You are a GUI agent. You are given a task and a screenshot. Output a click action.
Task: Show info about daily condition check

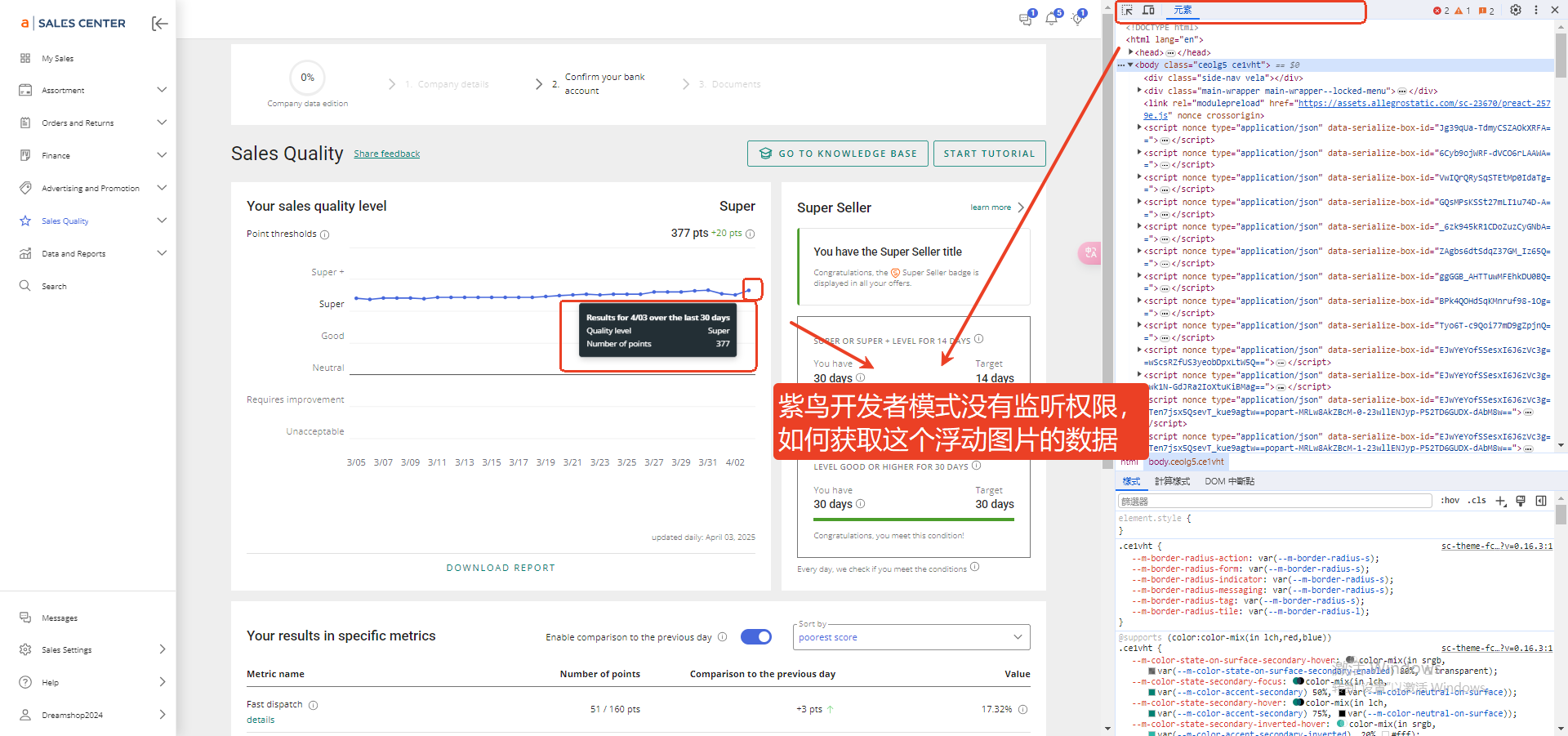pos(974,567)
